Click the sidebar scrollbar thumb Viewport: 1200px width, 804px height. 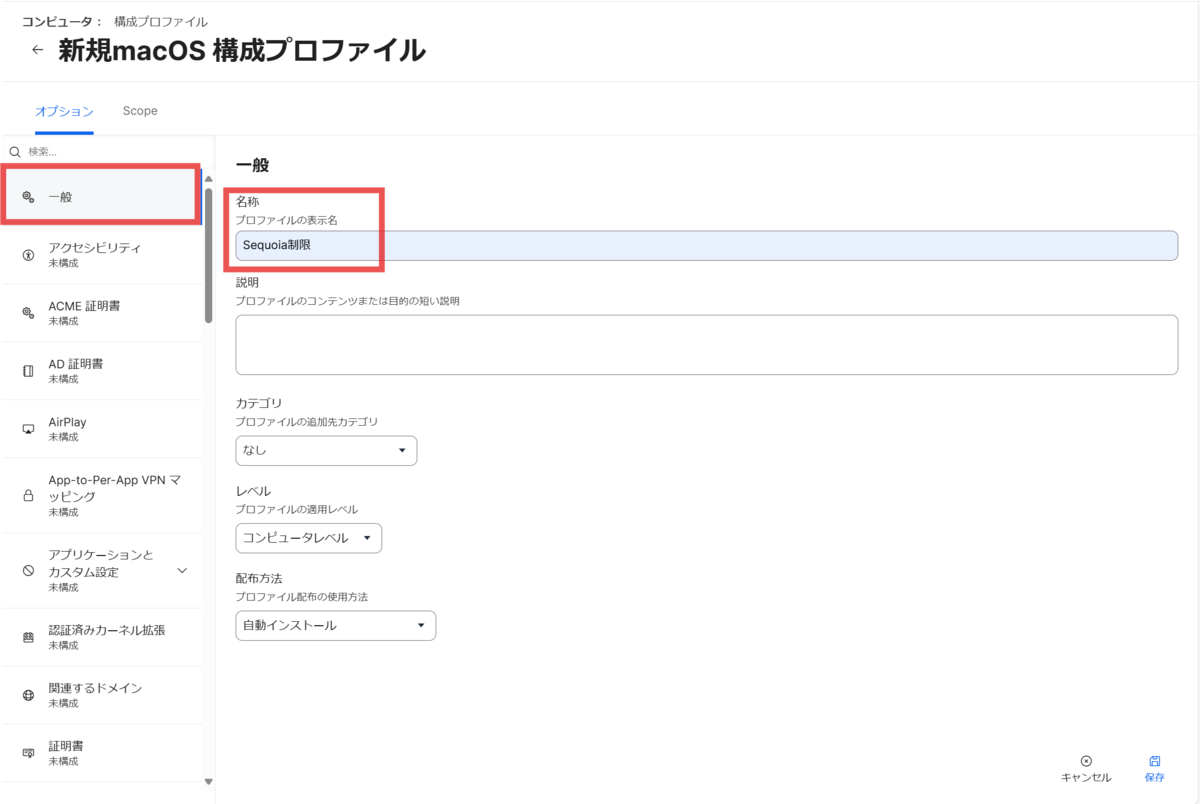click(x=208, y=256)
